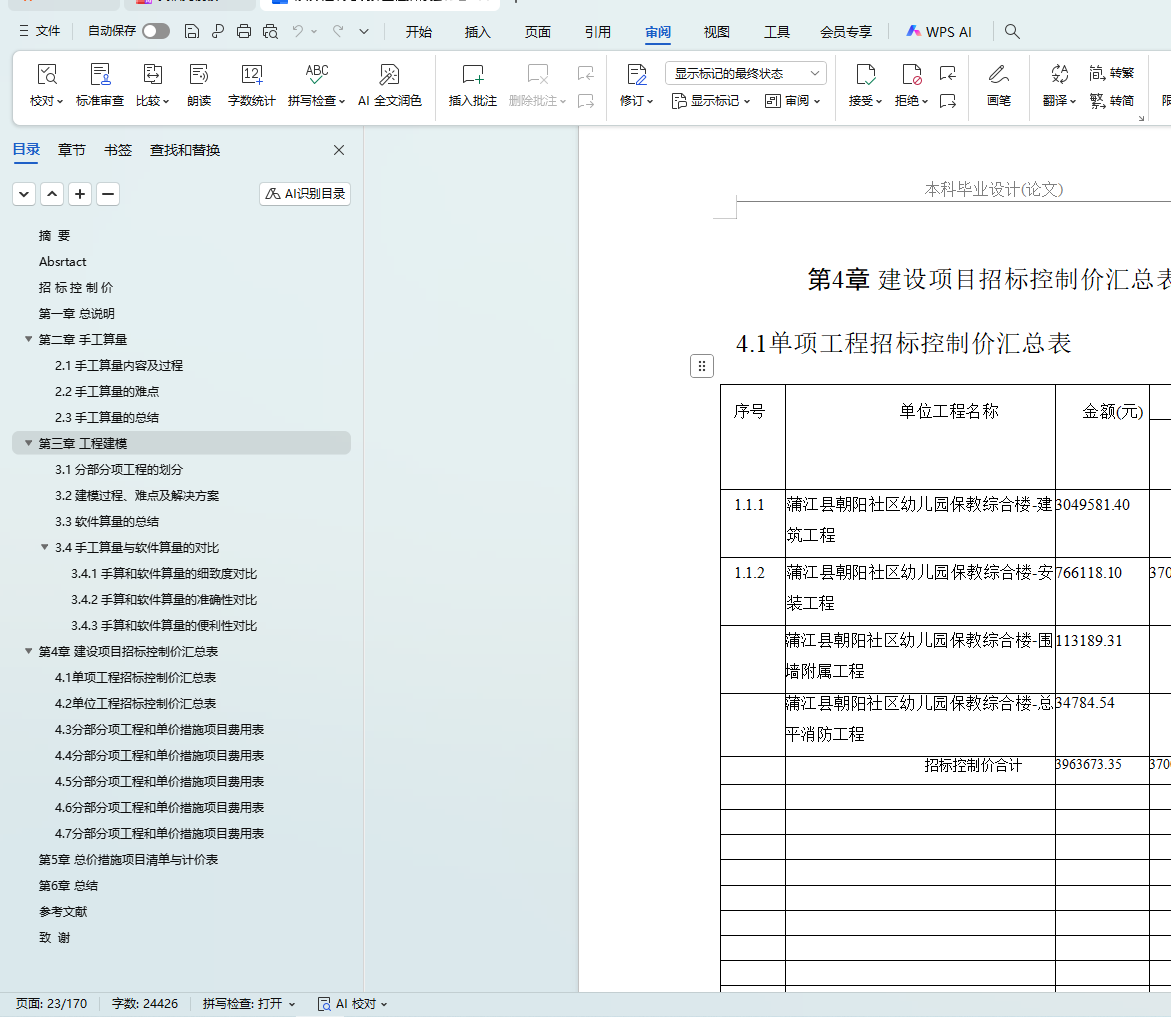Open the 接受 accept changes dropdown
This screenshot has height=1017, width=1171.
tap(866, 101)
